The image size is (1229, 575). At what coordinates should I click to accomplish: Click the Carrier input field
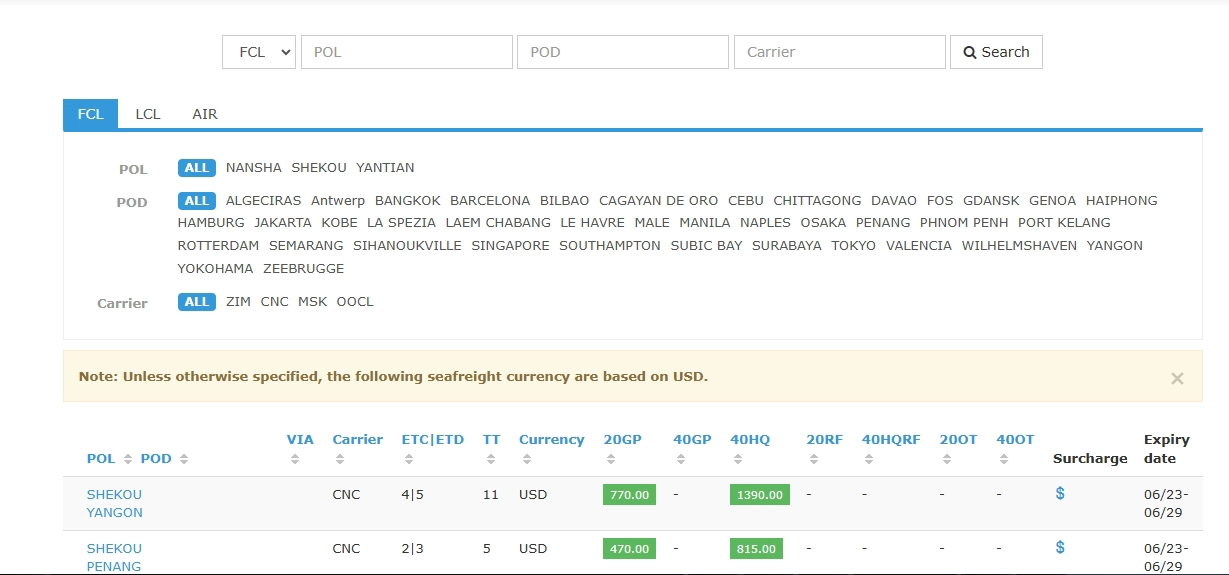click(840, 52)
